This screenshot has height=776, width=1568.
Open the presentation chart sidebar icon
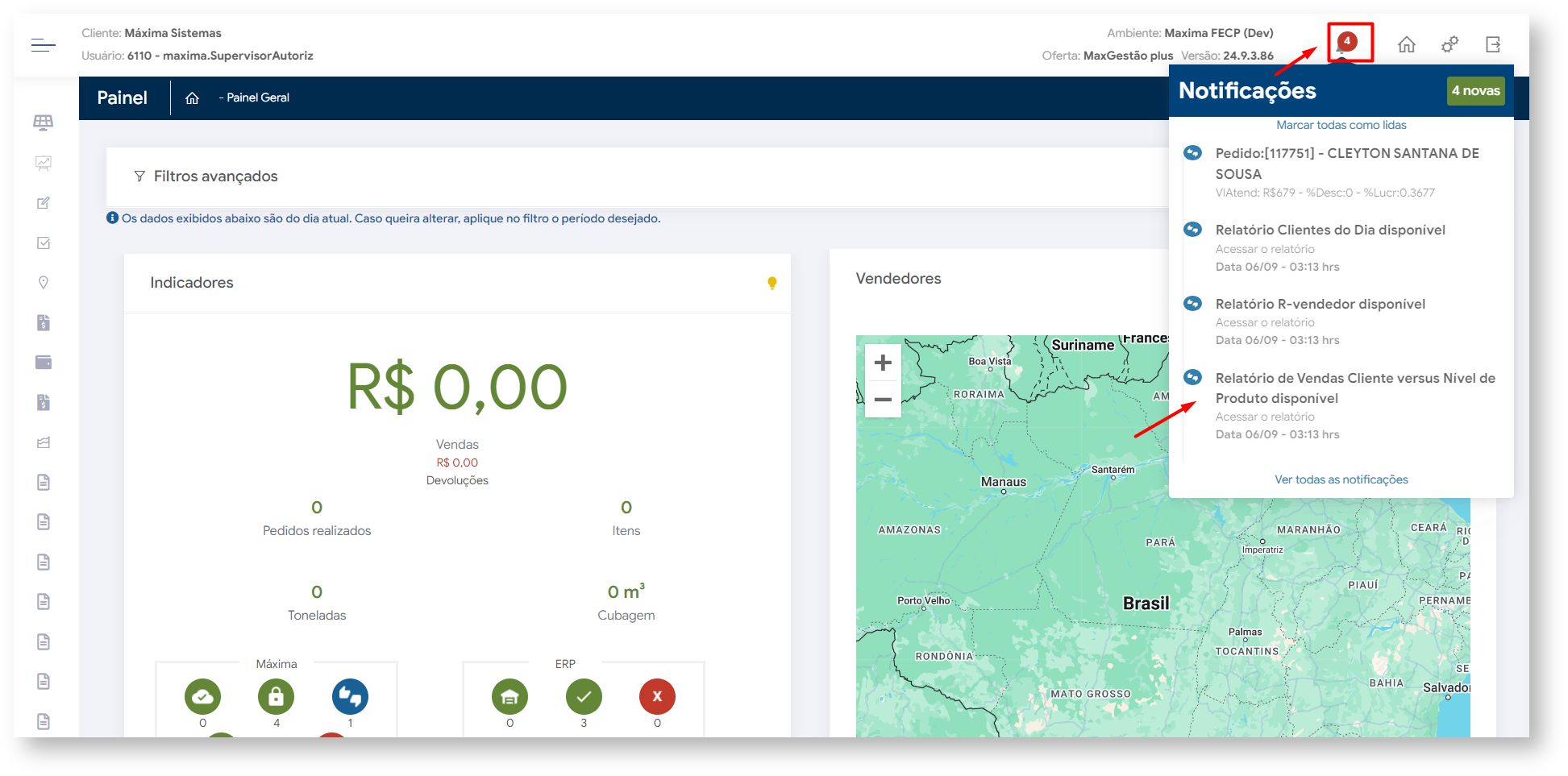tap(44, 164)
